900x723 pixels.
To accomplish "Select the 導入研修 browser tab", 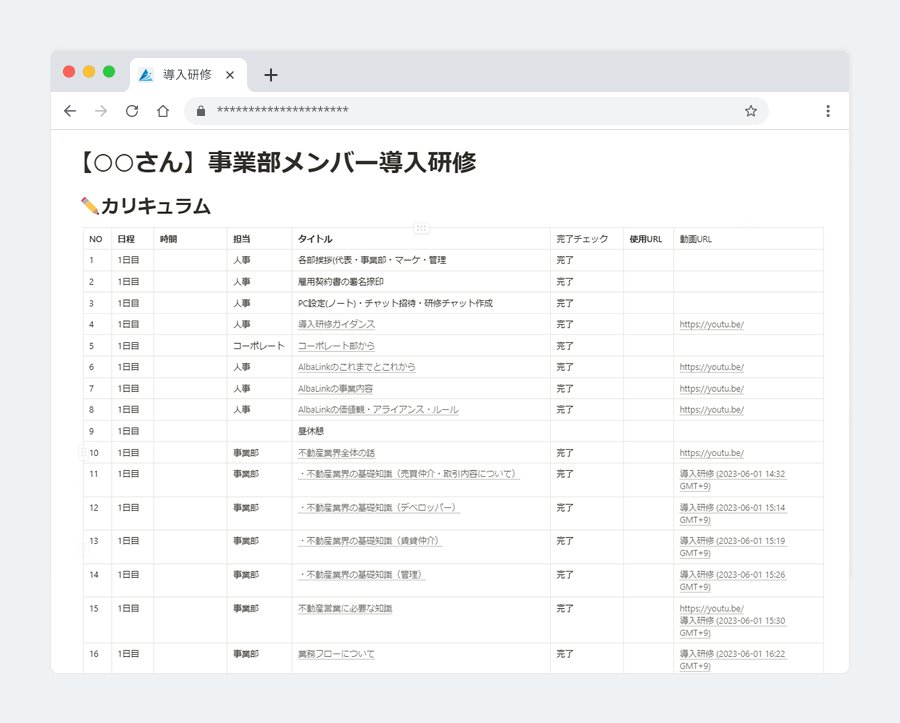I will [186, 75].
